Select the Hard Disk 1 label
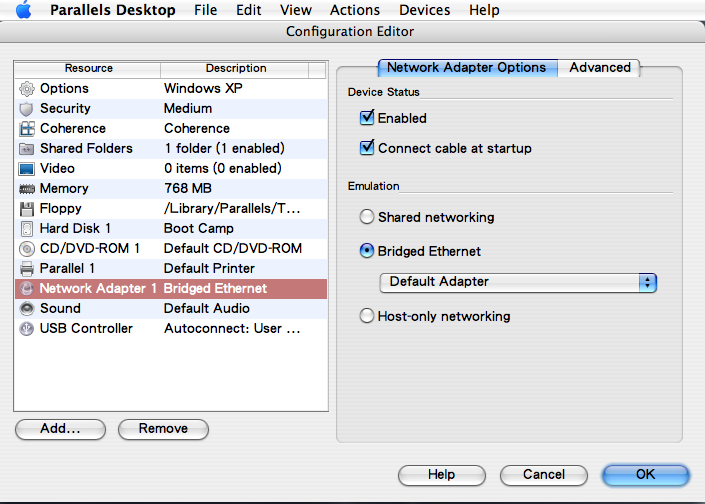 (75, 228)
